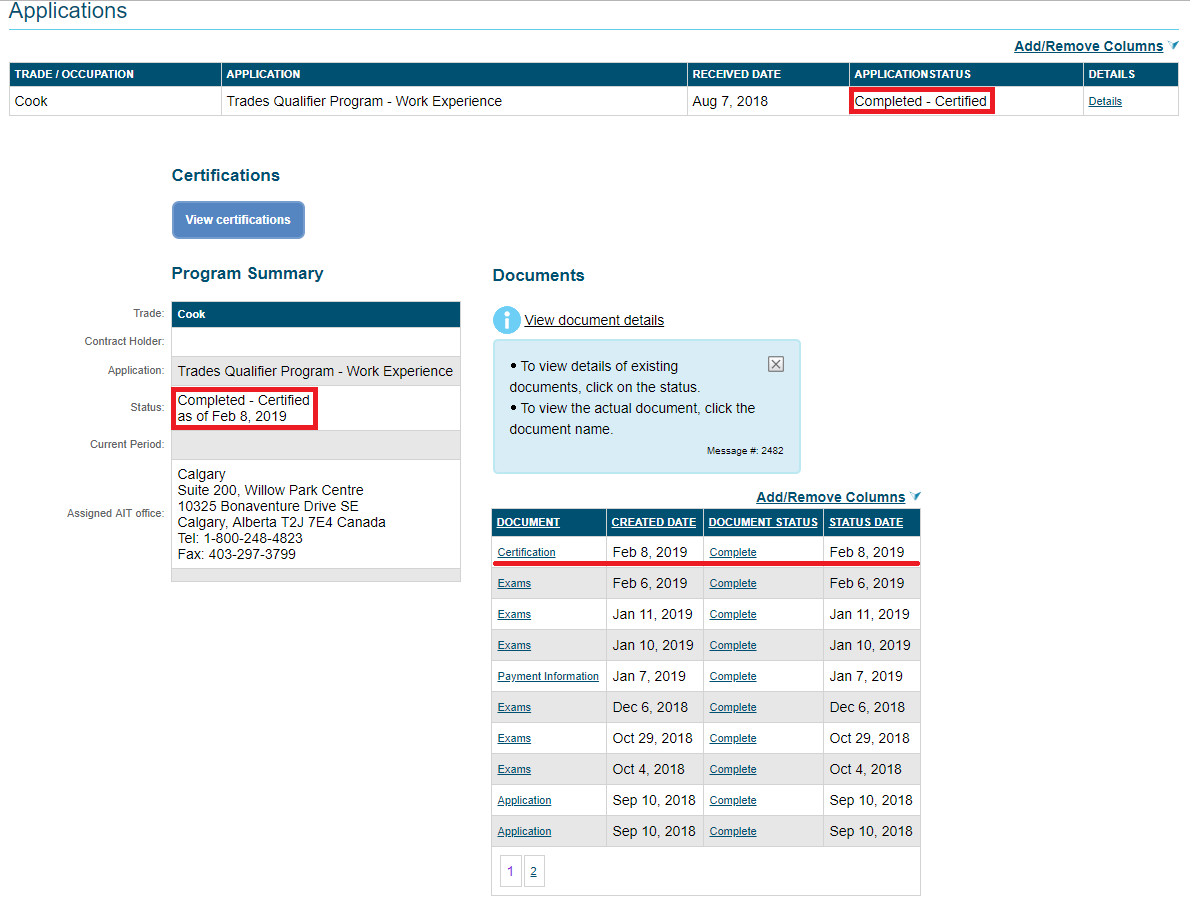Image resolution: width=1190 pixels, height=904 pixels.
Task: Open the Application document link in the last table row
Action: tap(524, 832)
